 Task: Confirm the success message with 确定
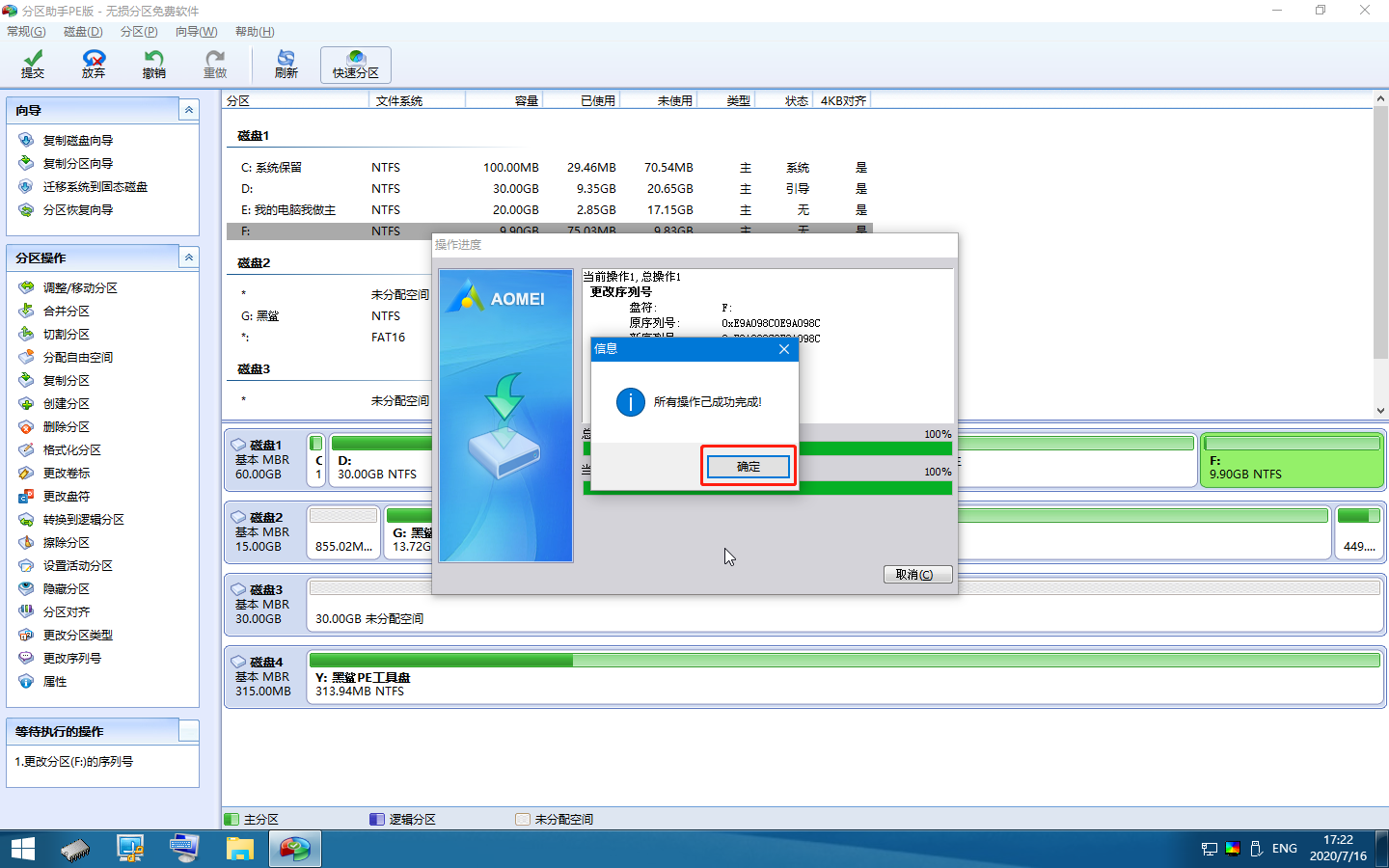tap(749, 467)
